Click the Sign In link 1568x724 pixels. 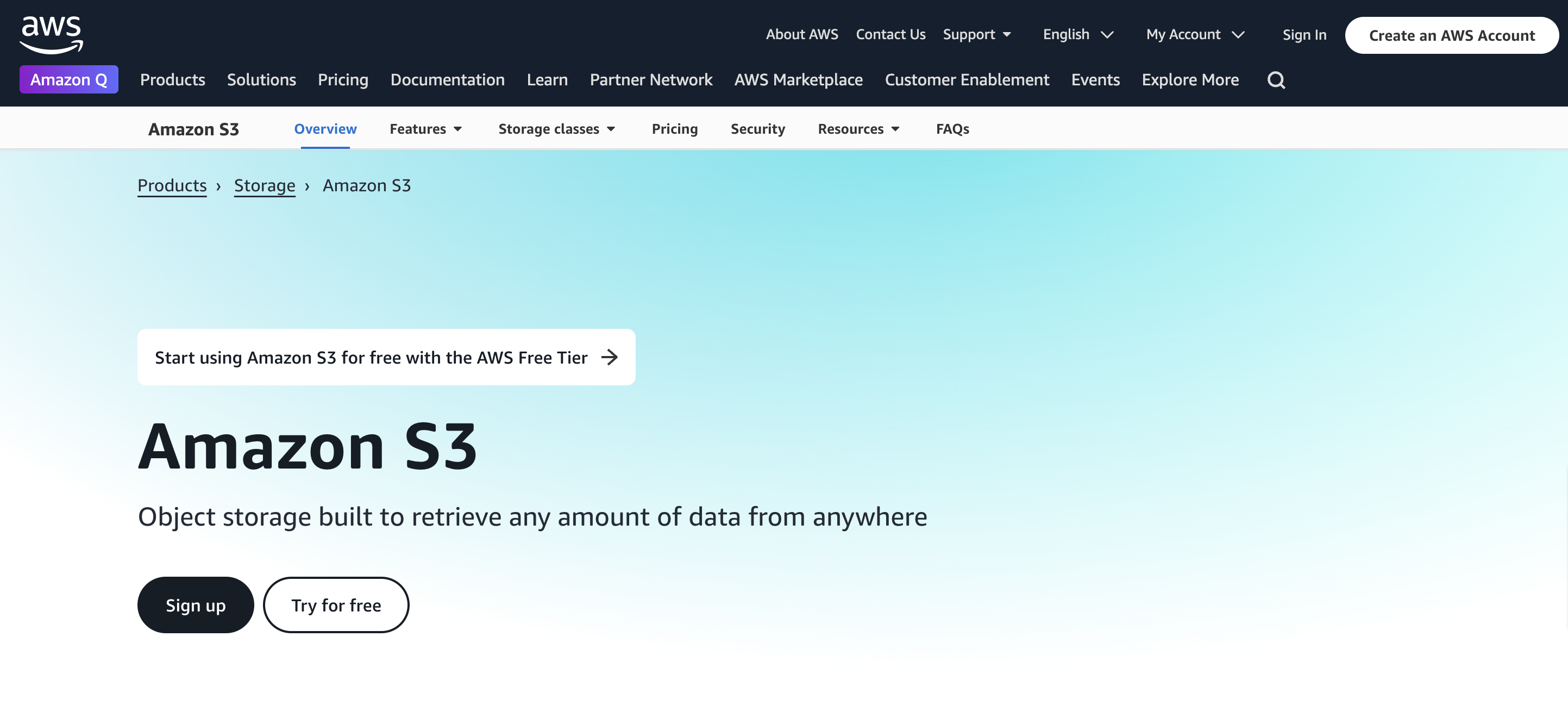click(x=1304, y=35)
